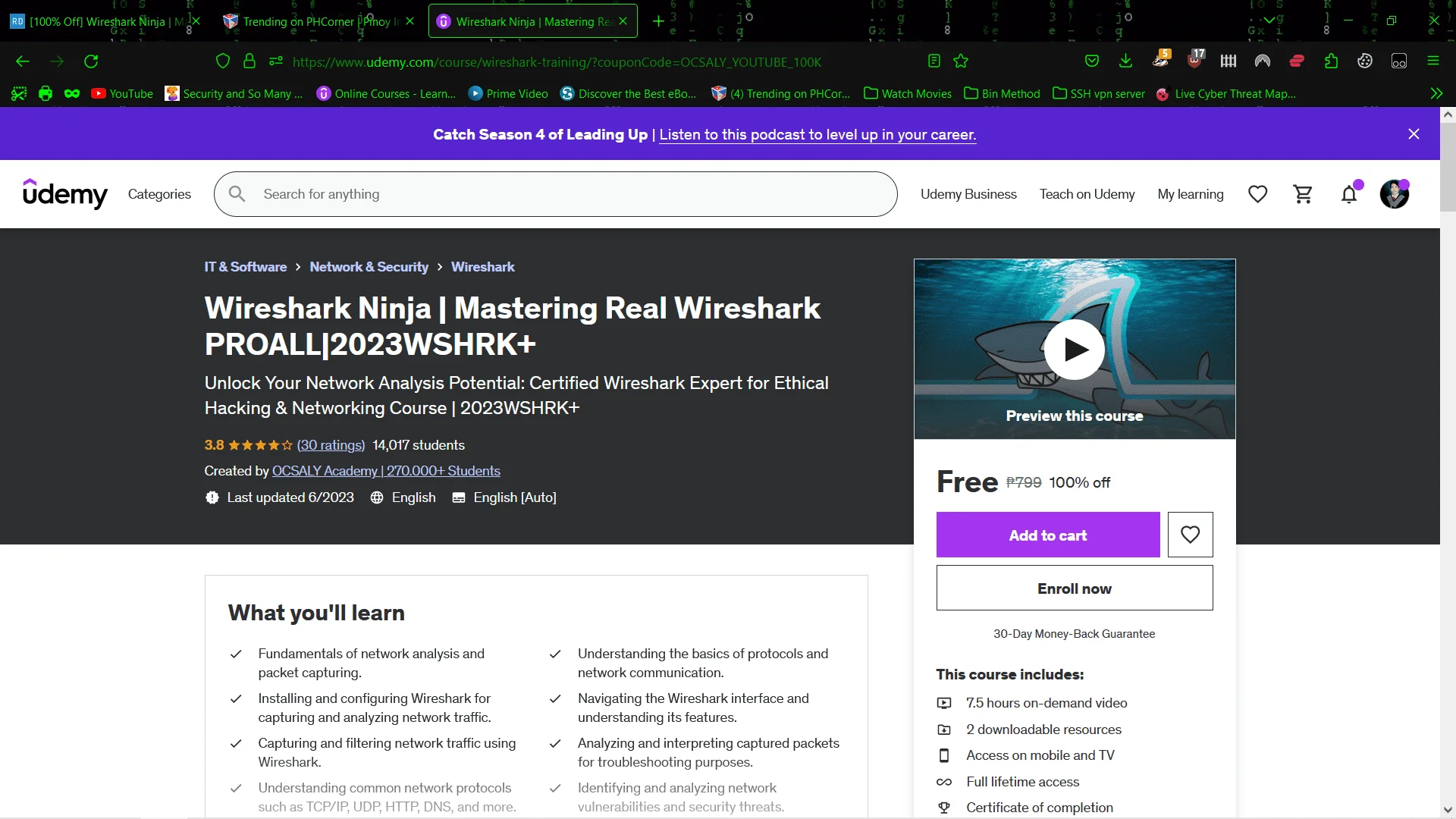Open Online Courses - Learn bookmark
Screen dimensions: 1456x819
pos(386,94)
